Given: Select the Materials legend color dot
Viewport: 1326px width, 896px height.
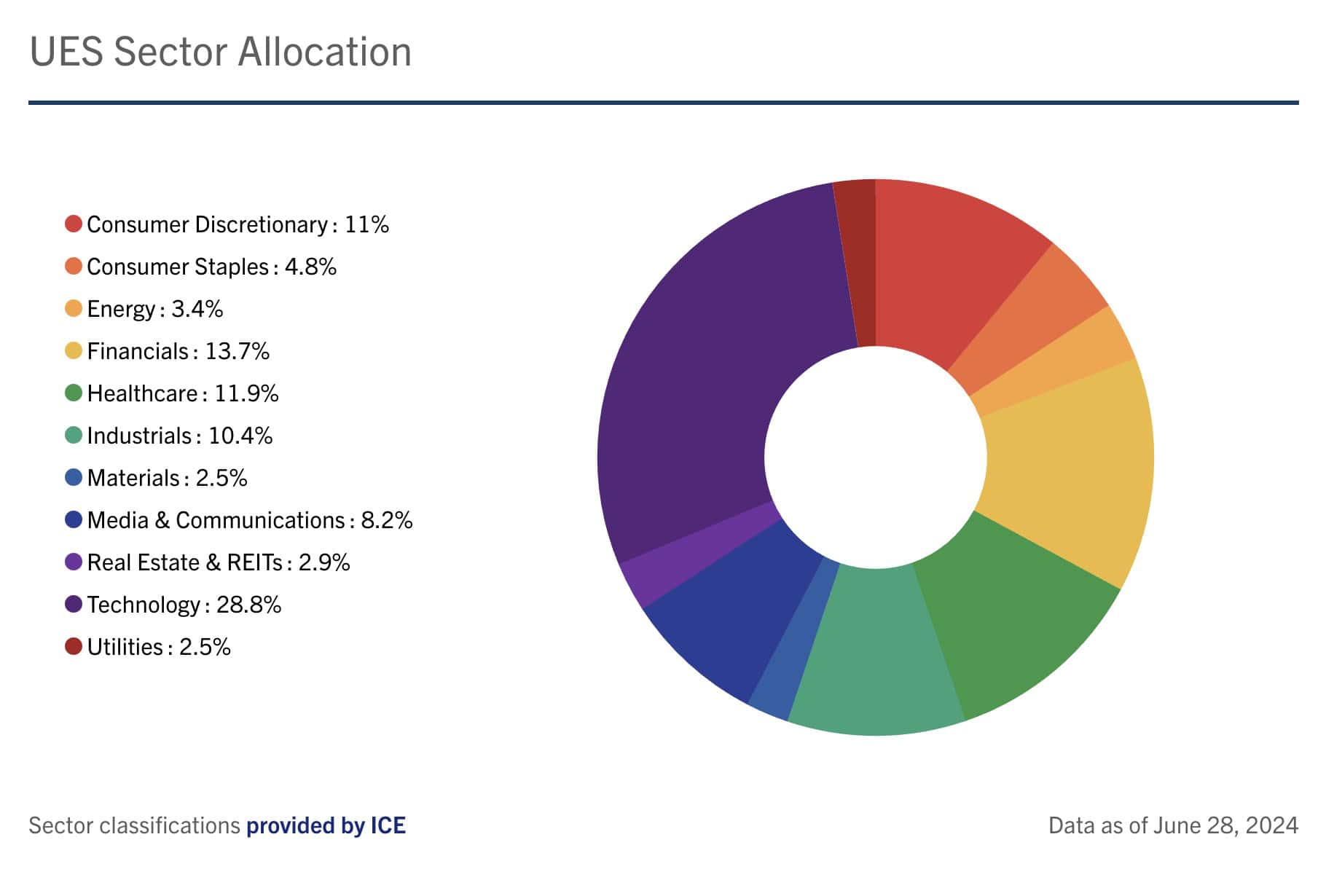Looking at the screenshot, I should point(73,477).
